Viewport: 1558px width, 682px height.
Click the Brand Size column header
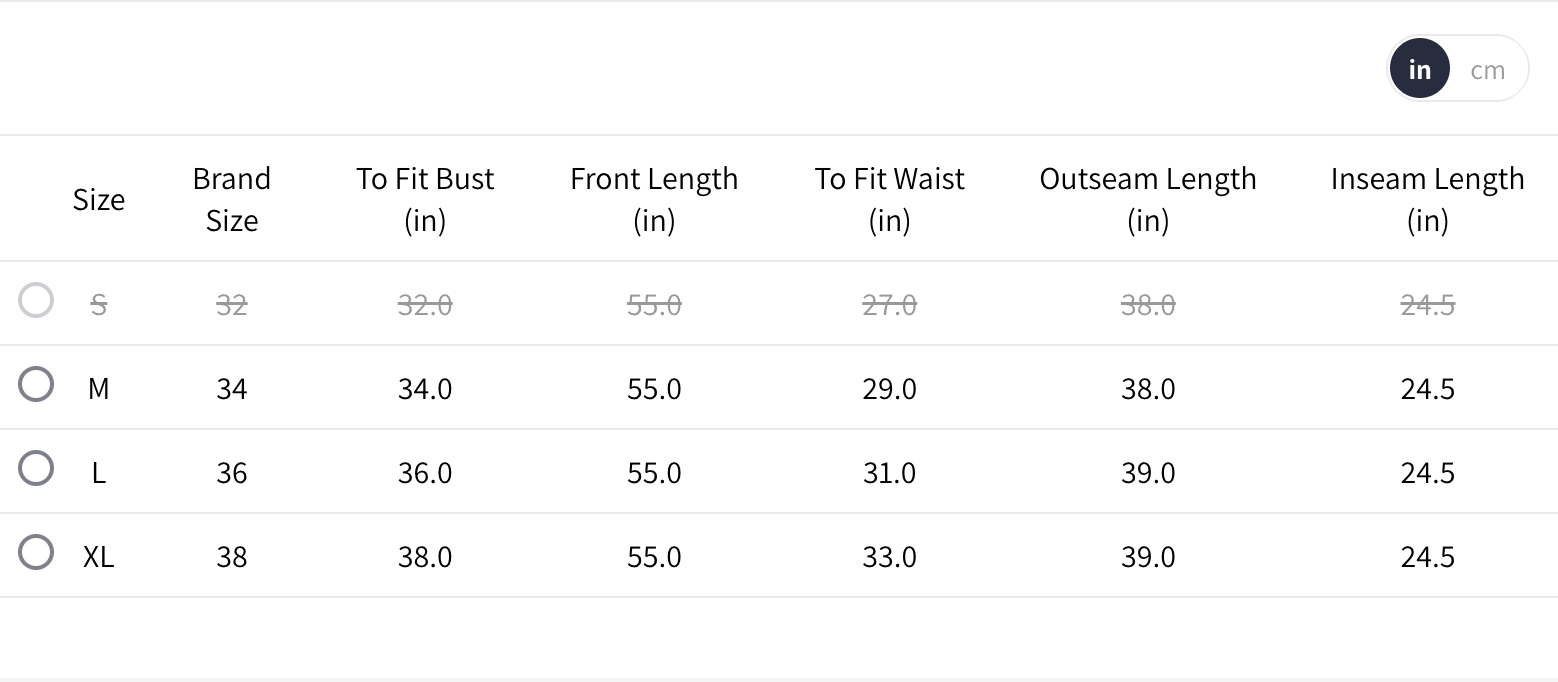coord(231,199)
